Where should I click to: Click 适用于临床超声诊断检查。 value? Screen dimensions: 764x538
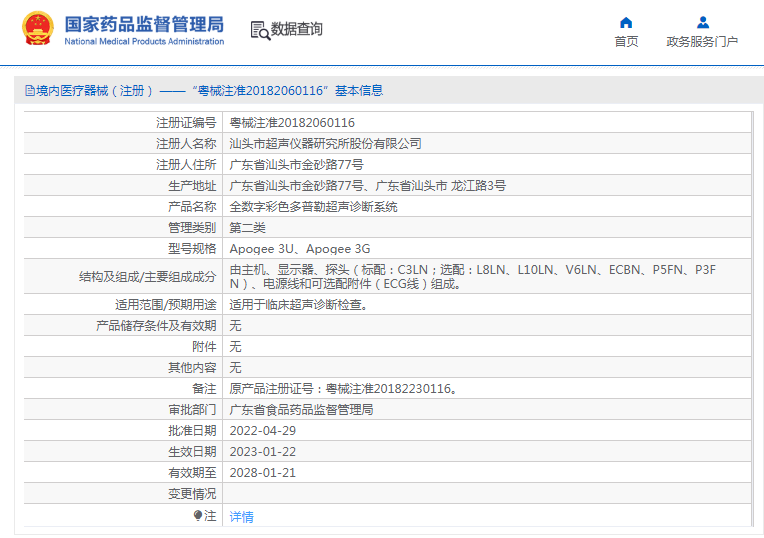299,305
